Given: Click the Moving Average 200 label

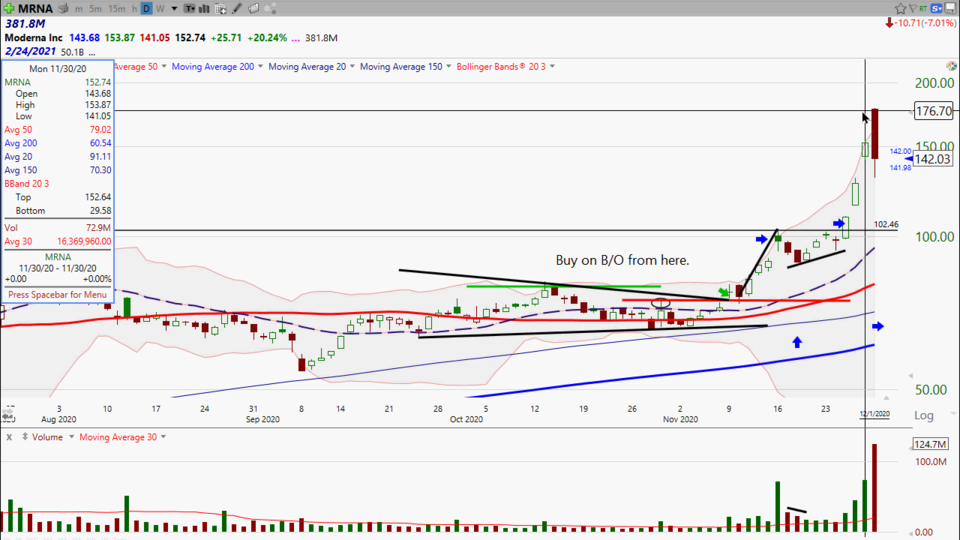Looking at the screenshot, I should coord(212,66).
